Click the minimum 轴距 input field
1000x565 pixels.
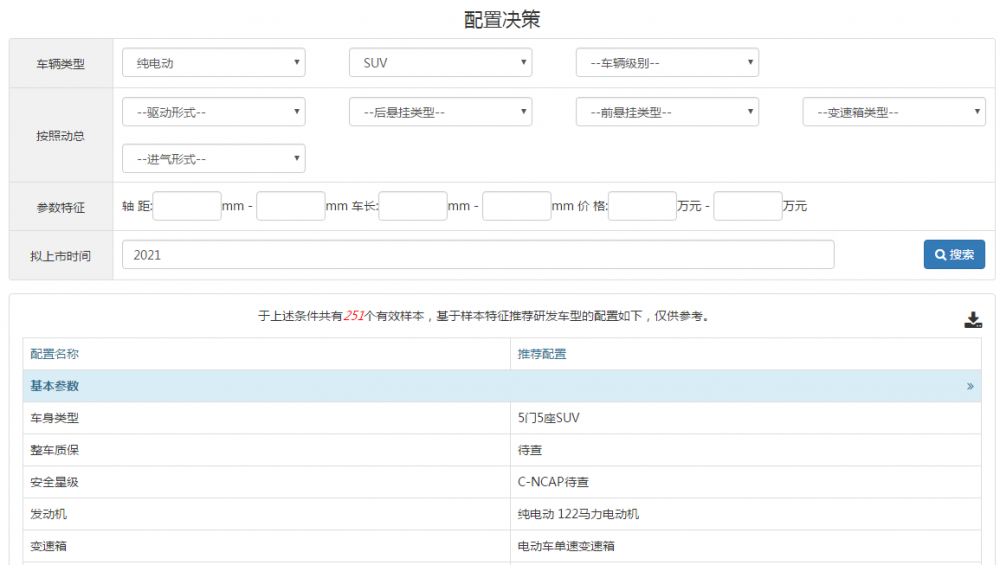coord(187,206)
